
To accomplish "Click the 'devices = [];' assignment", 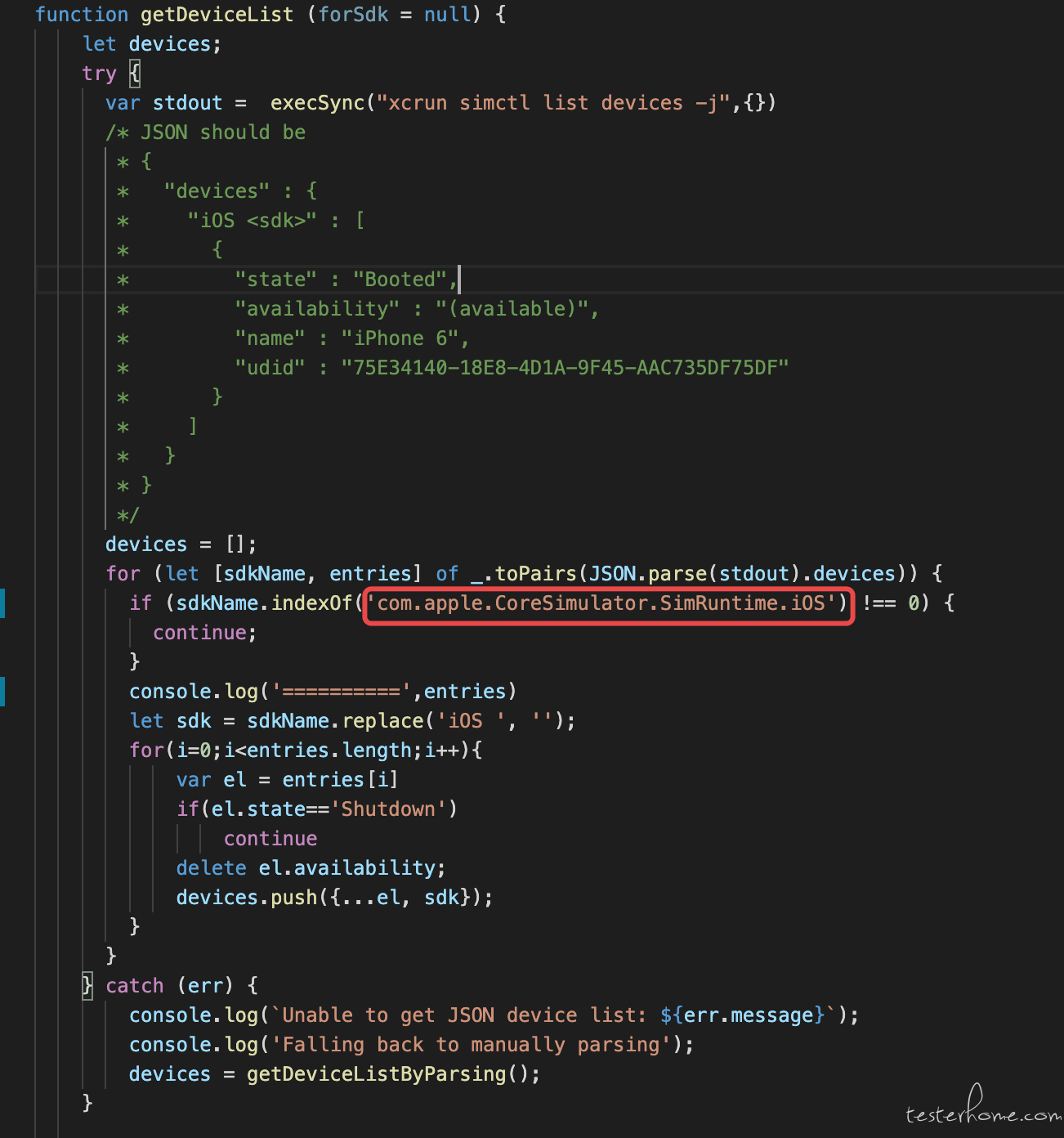I will tap(181, 544).
